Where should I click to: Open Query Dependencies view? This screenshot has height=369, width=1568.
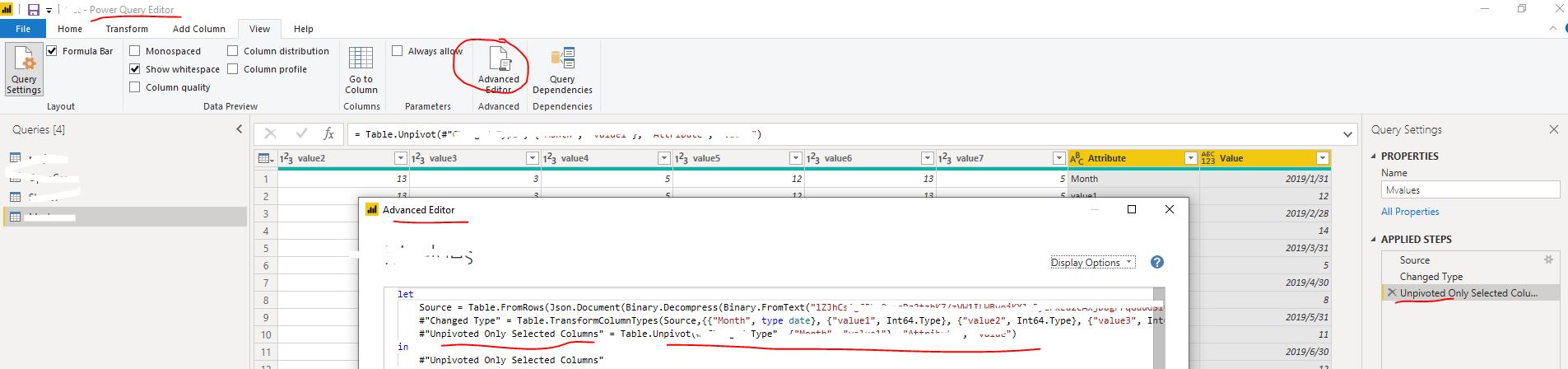562,69
